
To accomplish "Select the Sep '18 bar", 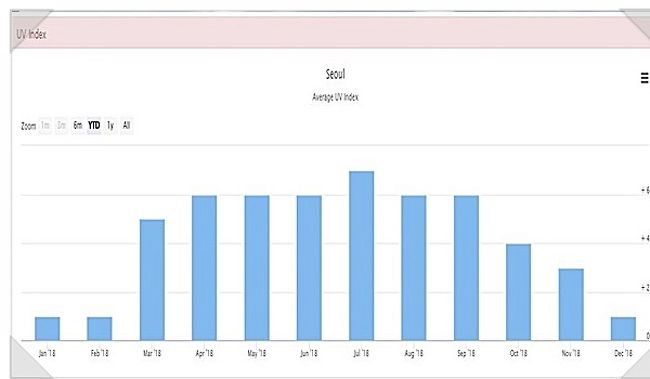I will point(466,268).
